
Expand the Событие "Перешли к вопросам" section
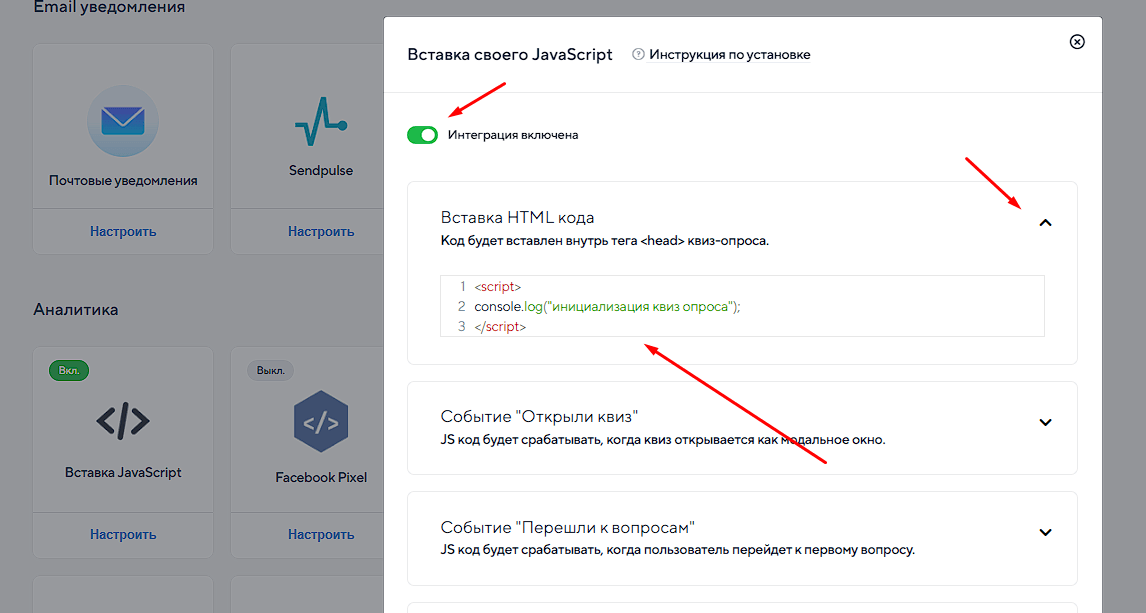(1045, 532)
